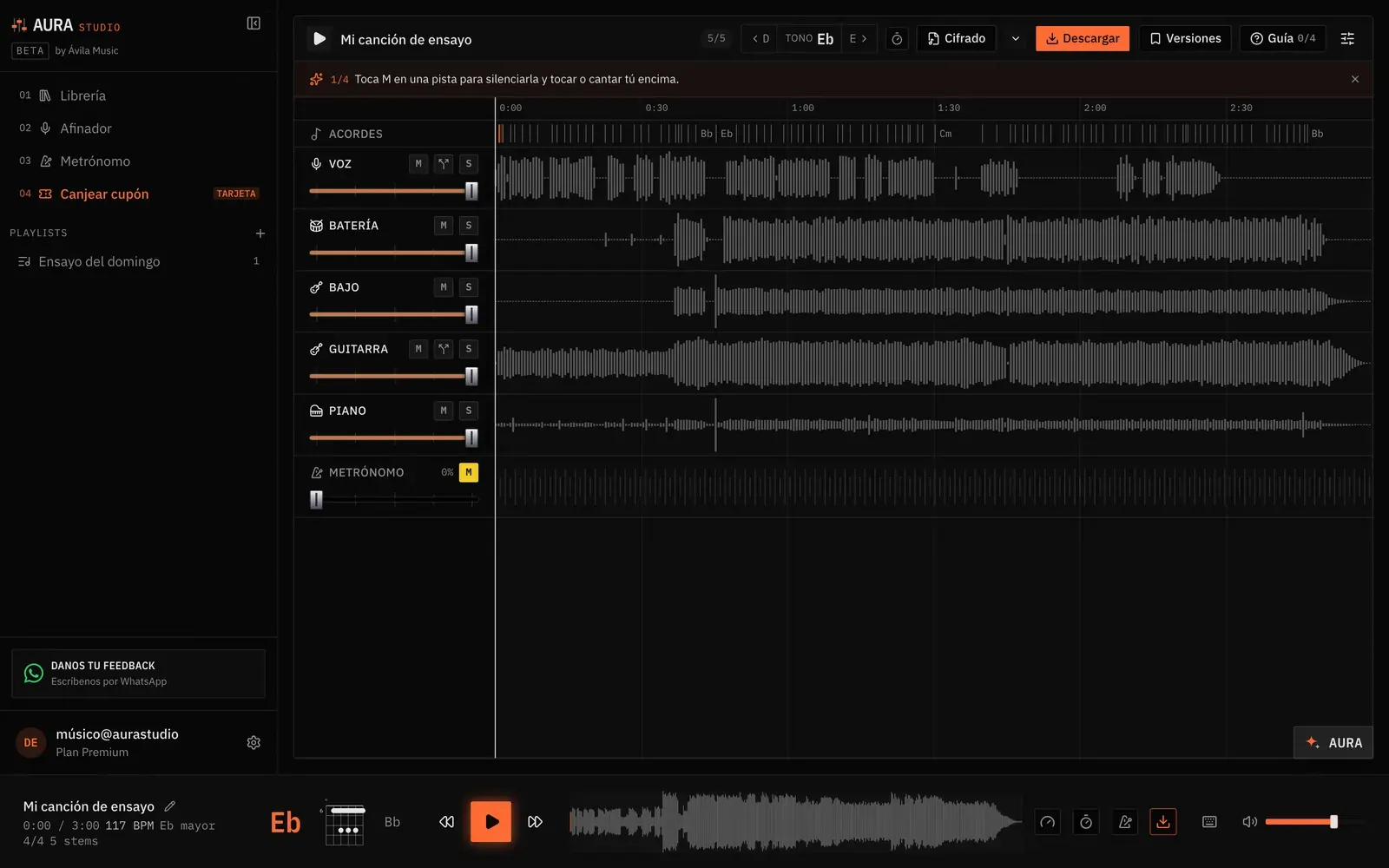
Task: Expand the Cifrado dropdown arrow
Action: (1015, 39)
